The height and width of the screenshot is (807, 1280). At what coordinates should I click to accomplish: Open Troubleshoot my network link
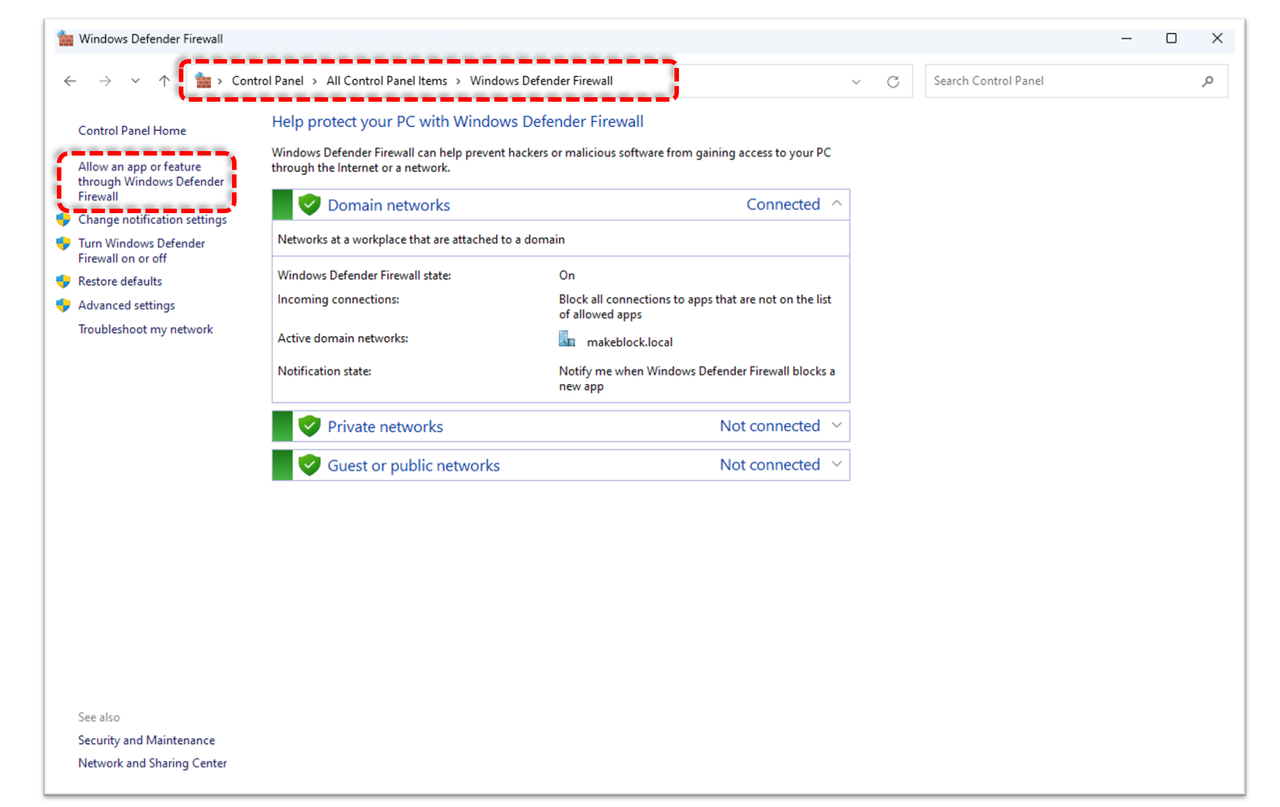(x=145, y=330)
